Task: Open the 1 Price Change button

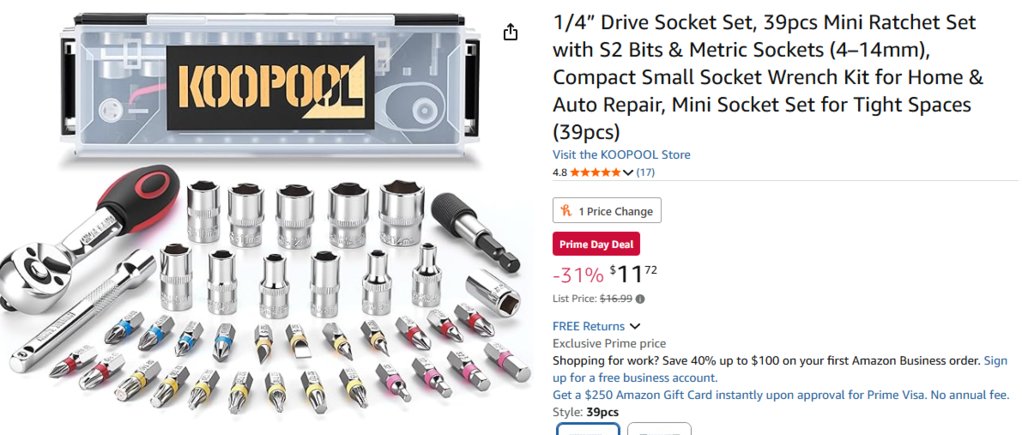Action: [x=607, y=211]
